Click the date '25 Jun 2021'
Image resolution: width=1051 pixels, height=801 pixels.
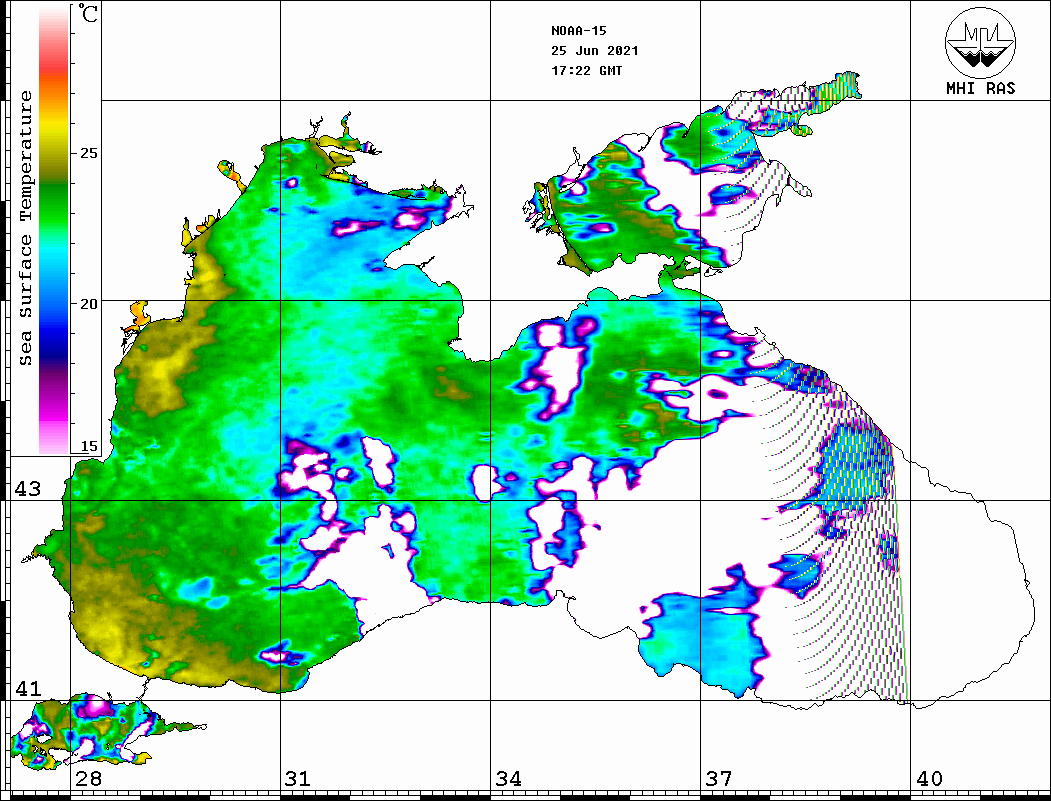[x=595, y=51]
